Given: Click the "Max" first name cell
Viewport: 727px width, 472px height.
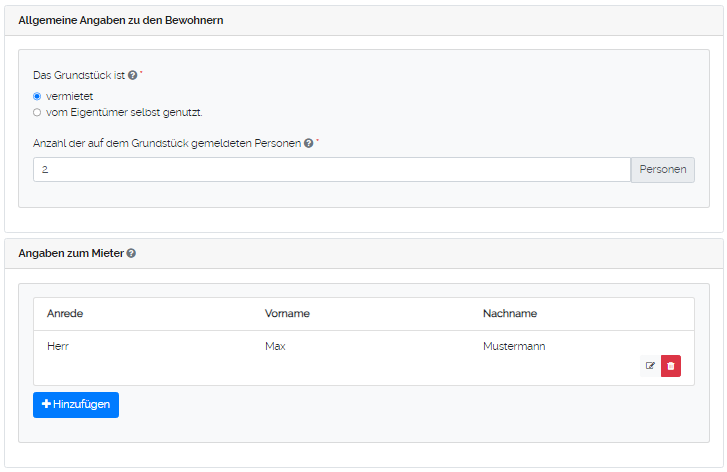Looking at the screenshot, I should pos(276,347).
